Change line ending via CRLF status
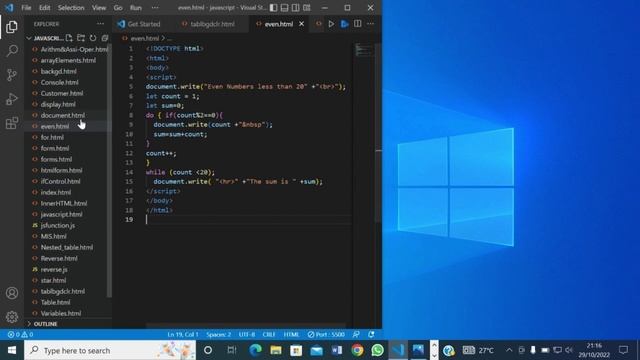640x360 pixels. (x=269, y=334)
